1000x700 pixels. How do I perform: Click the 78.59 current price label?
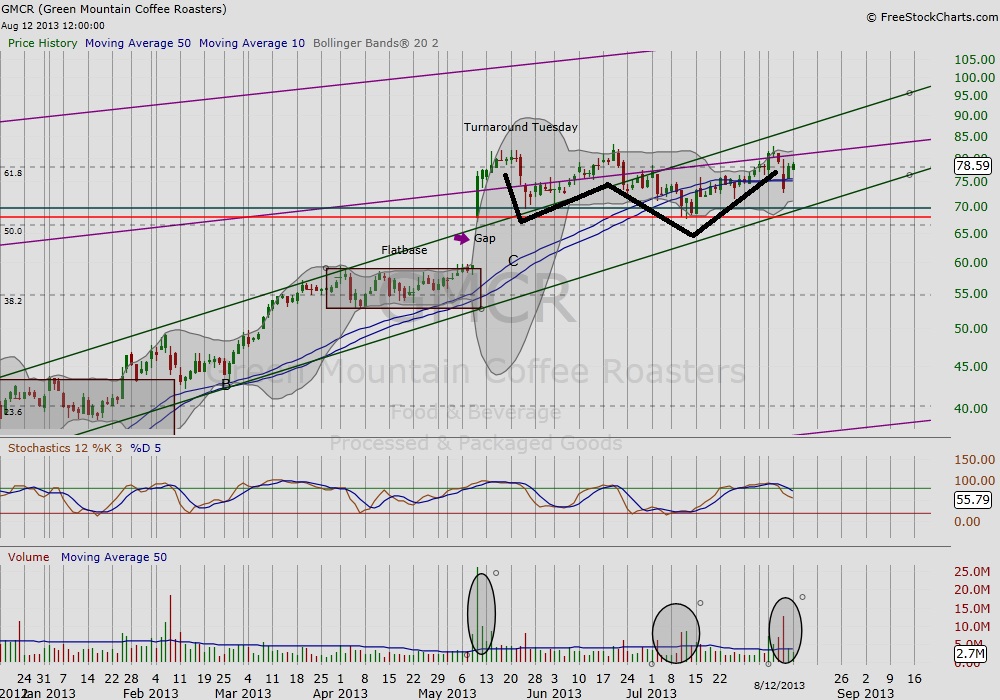972,165
